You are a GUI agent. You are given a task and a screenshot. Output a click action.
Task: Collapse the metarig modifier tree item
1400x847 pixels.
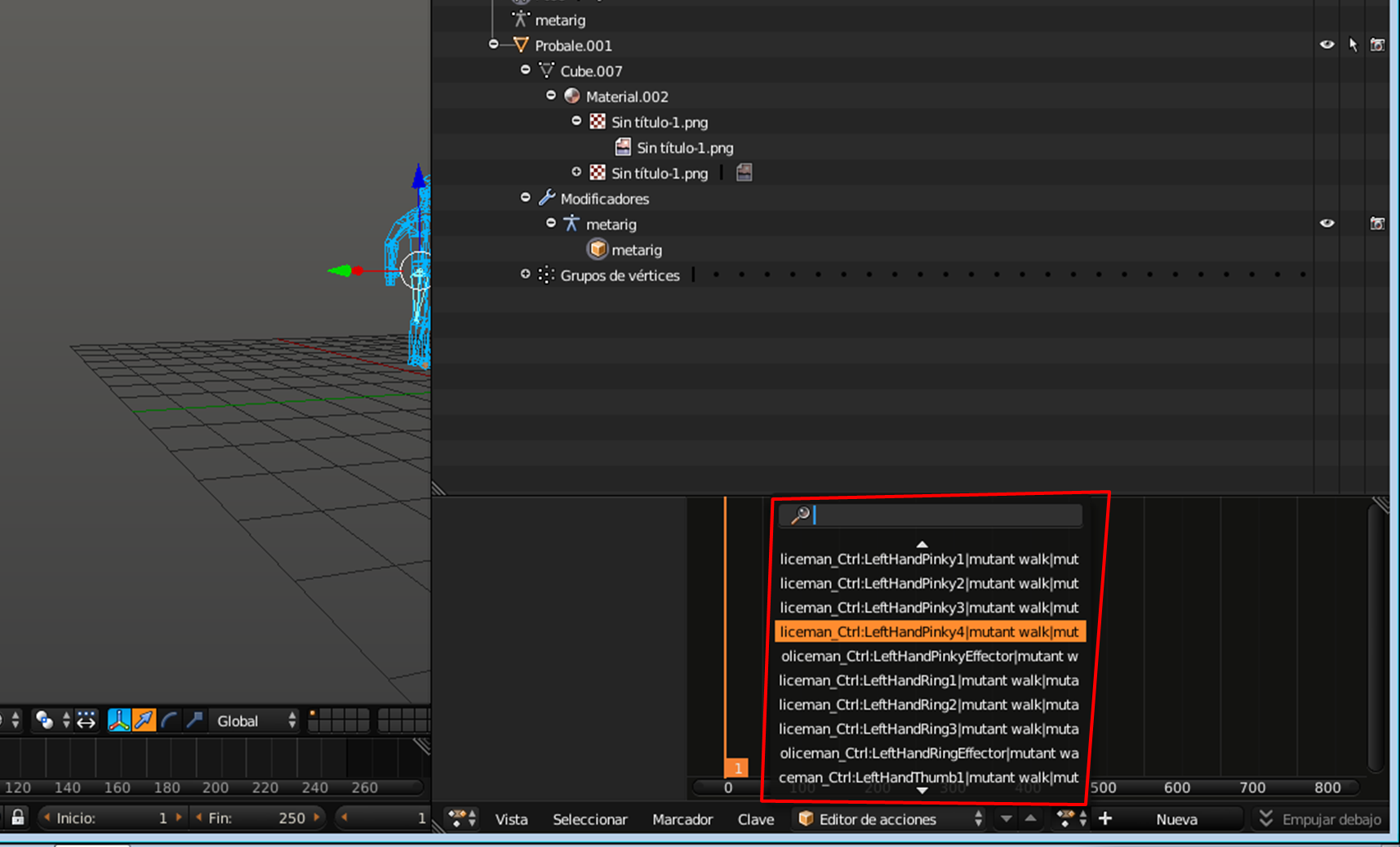point(551,222)
